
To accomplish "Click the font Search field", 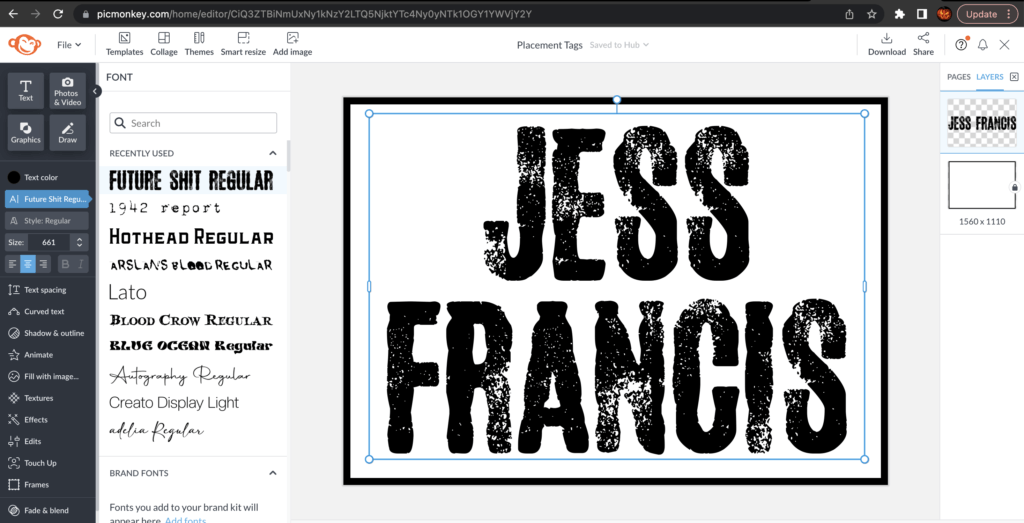I will click(193, 123).
